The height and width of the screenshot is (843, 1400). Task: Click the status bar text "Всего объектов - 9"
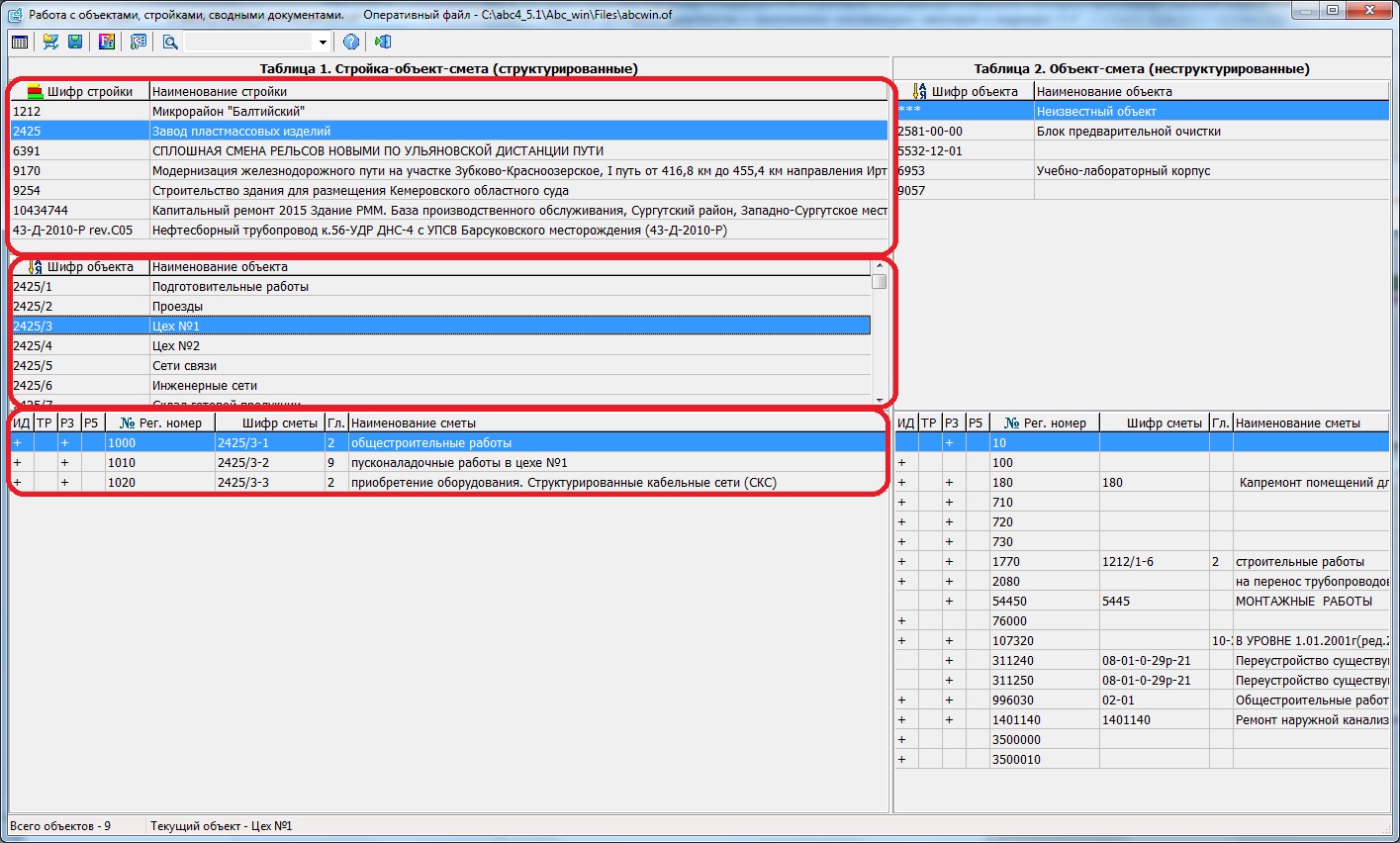[60, 825]
